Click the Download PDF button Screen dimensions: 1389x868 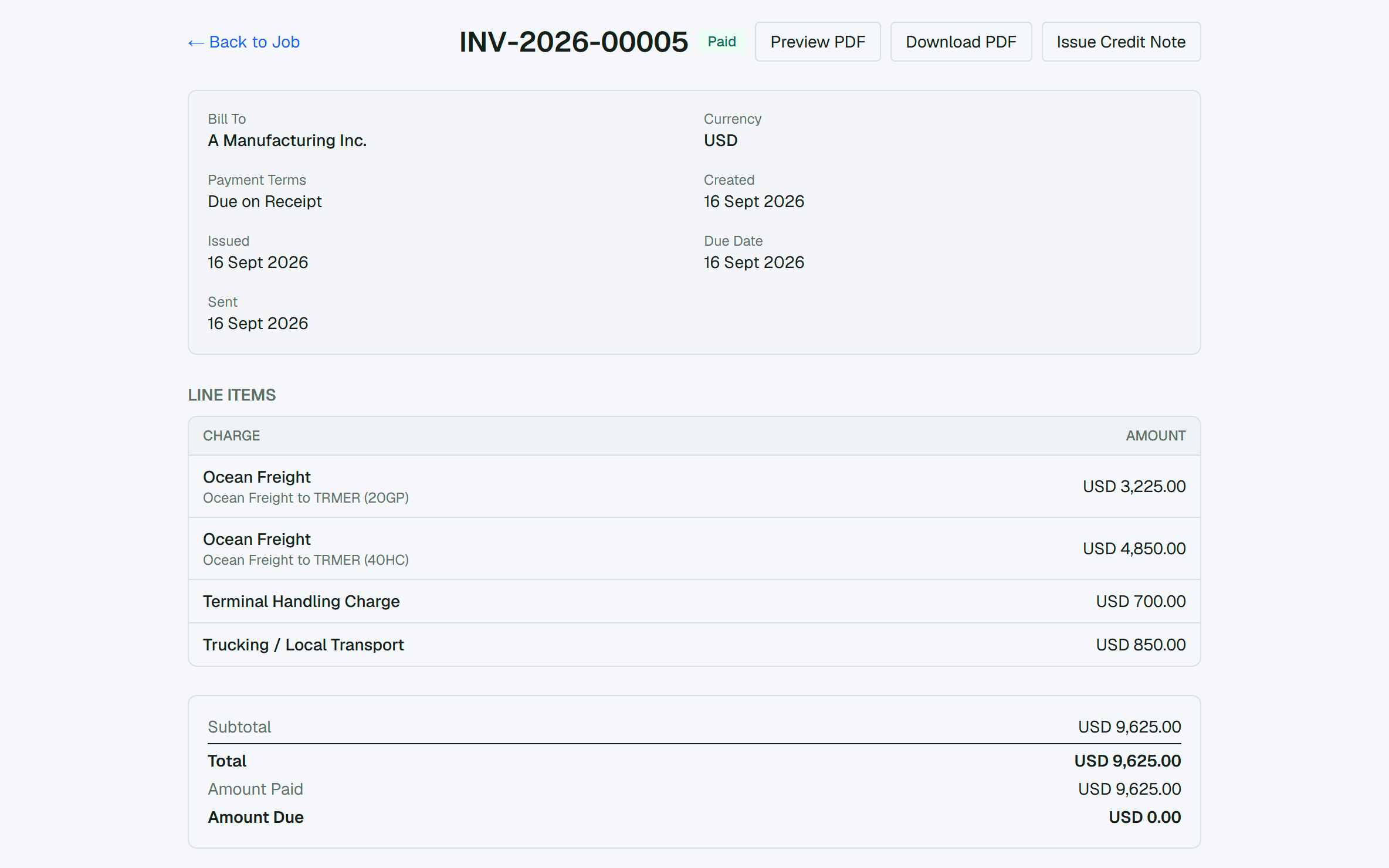coord(961,42)
